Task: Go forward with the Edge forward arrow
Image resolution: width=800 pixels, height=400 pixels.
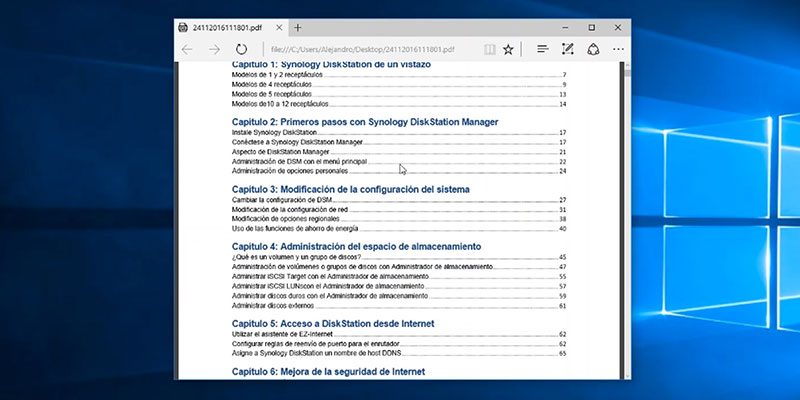Action: (x=214, y=49)
